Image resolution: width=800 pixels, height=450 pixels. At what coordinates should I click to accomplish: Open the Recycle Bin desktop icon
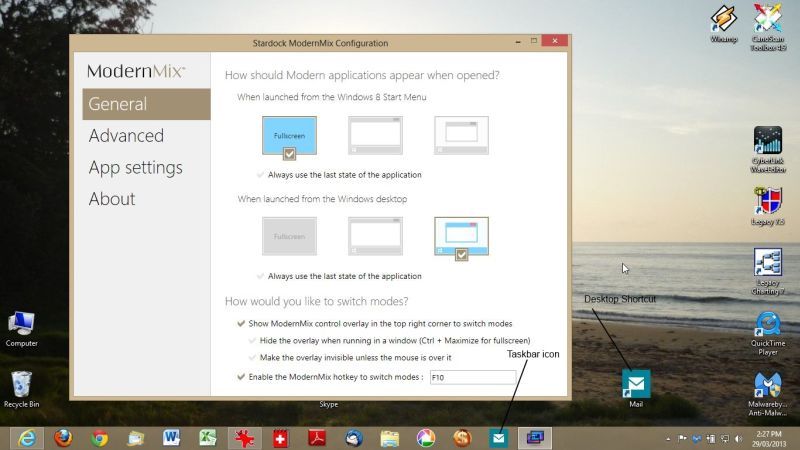click(x=21, y=389)
